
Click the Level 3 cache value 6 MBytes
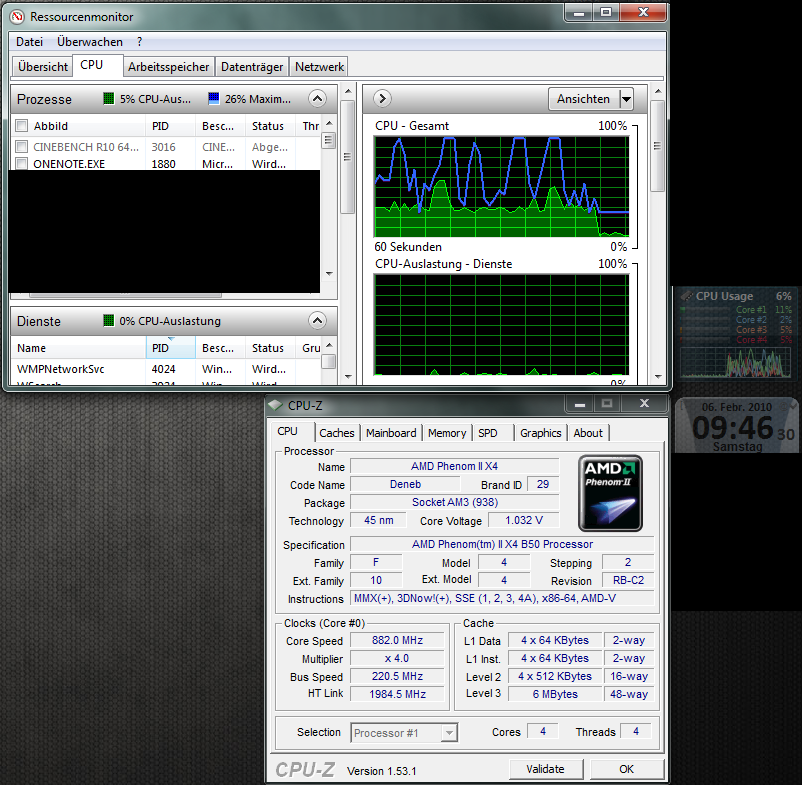coord(555,694)
